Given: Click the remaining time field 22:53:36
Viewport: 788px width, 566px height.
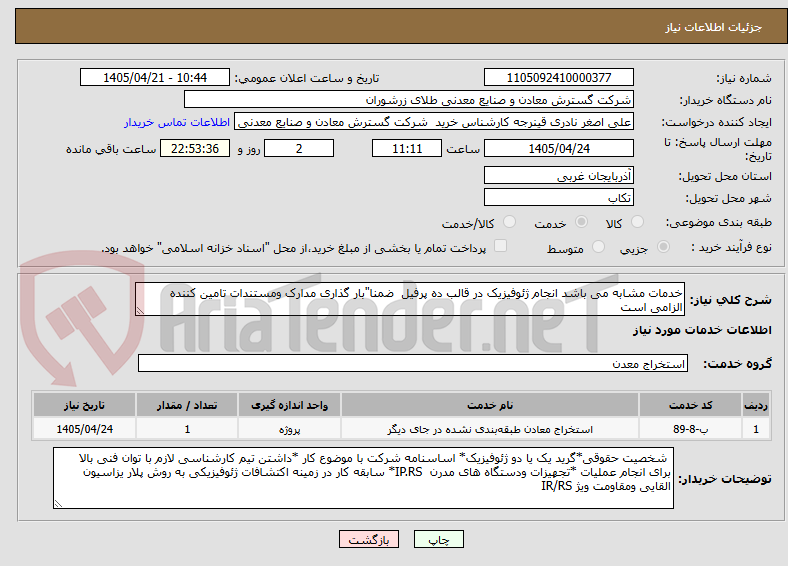Looking at the screenshot, I should (x=195, y=148).
